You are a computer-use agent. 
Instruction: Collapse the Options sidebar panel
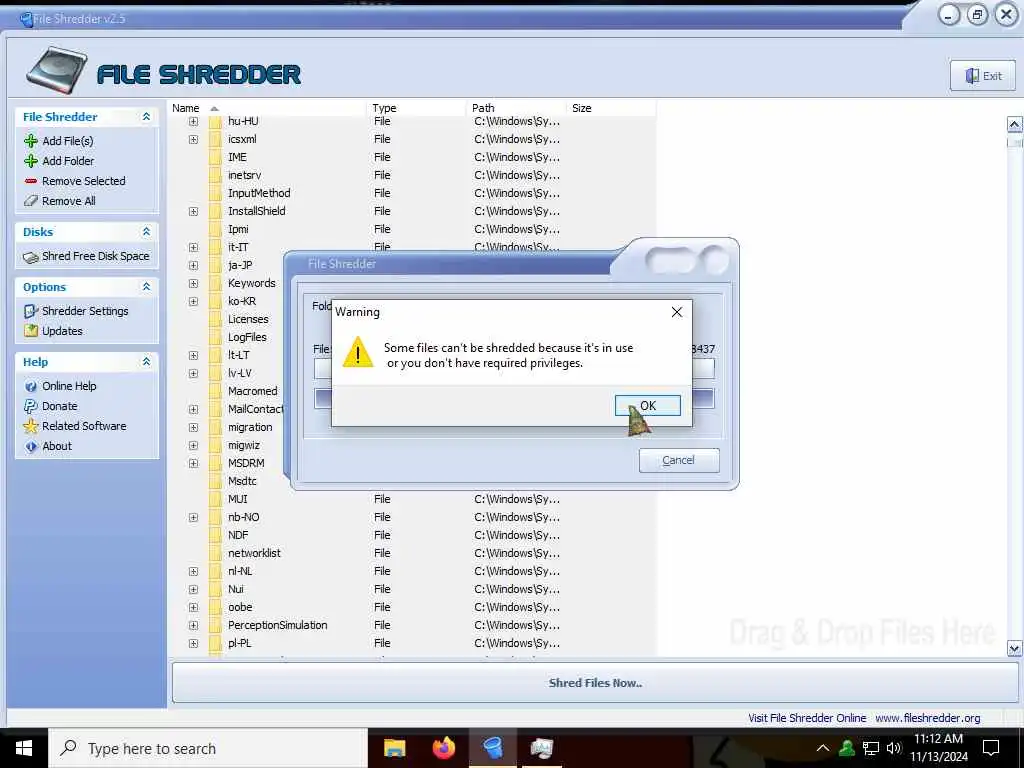coord(146,287)
